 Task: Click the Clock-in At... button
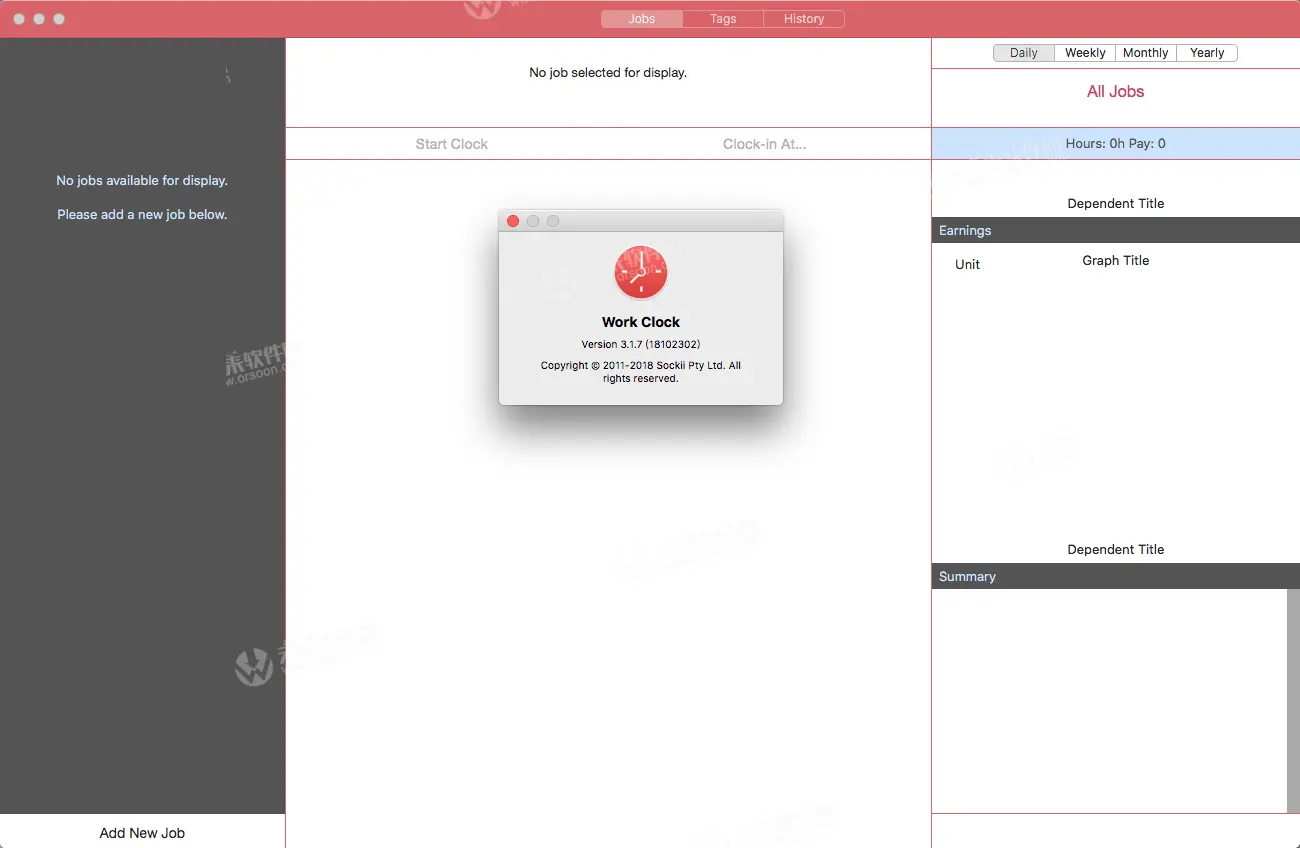[x=765, y=144]
